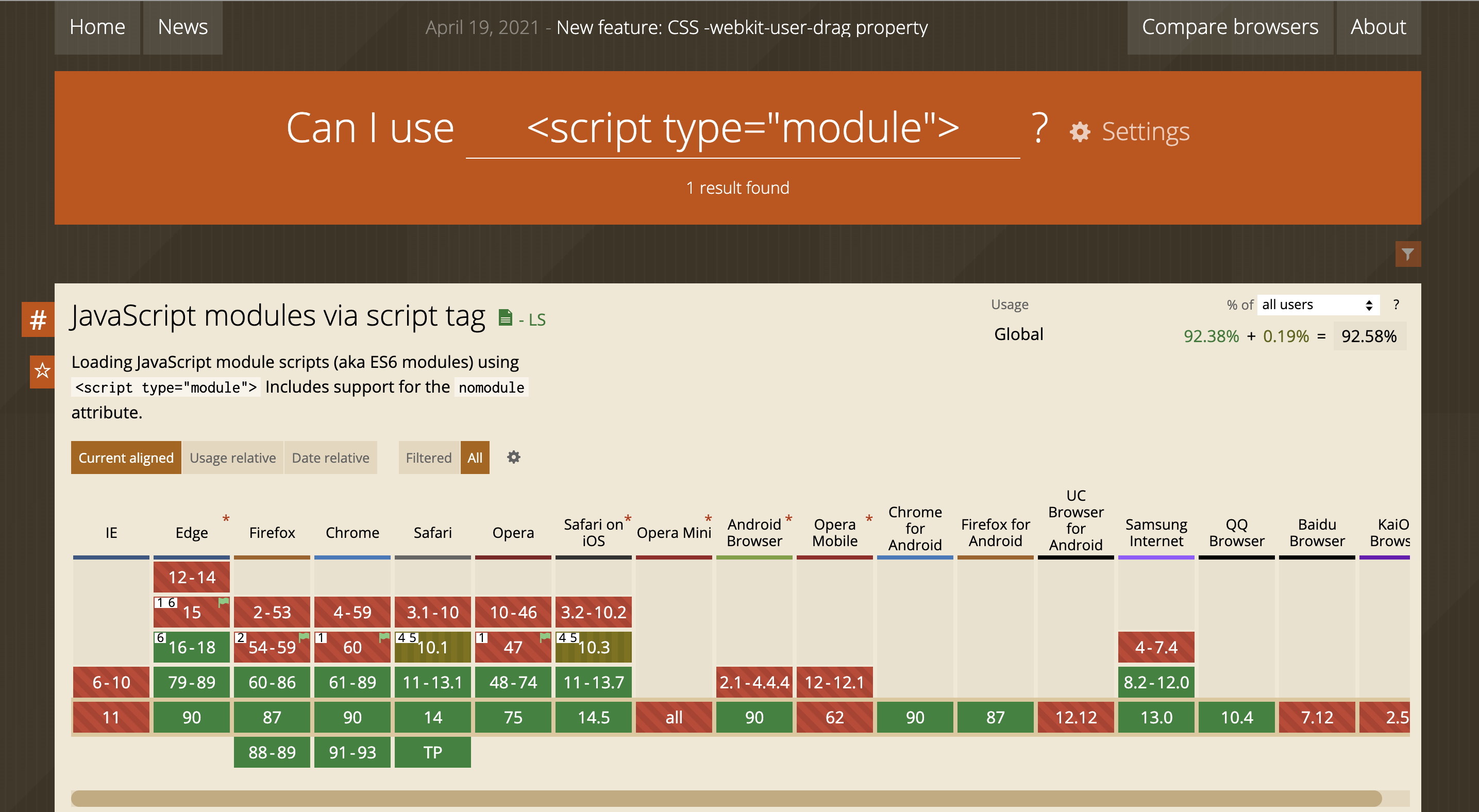Select Baidu Browser 7.12 cell
The image size is (1479, 812).
coord(1317,717)
